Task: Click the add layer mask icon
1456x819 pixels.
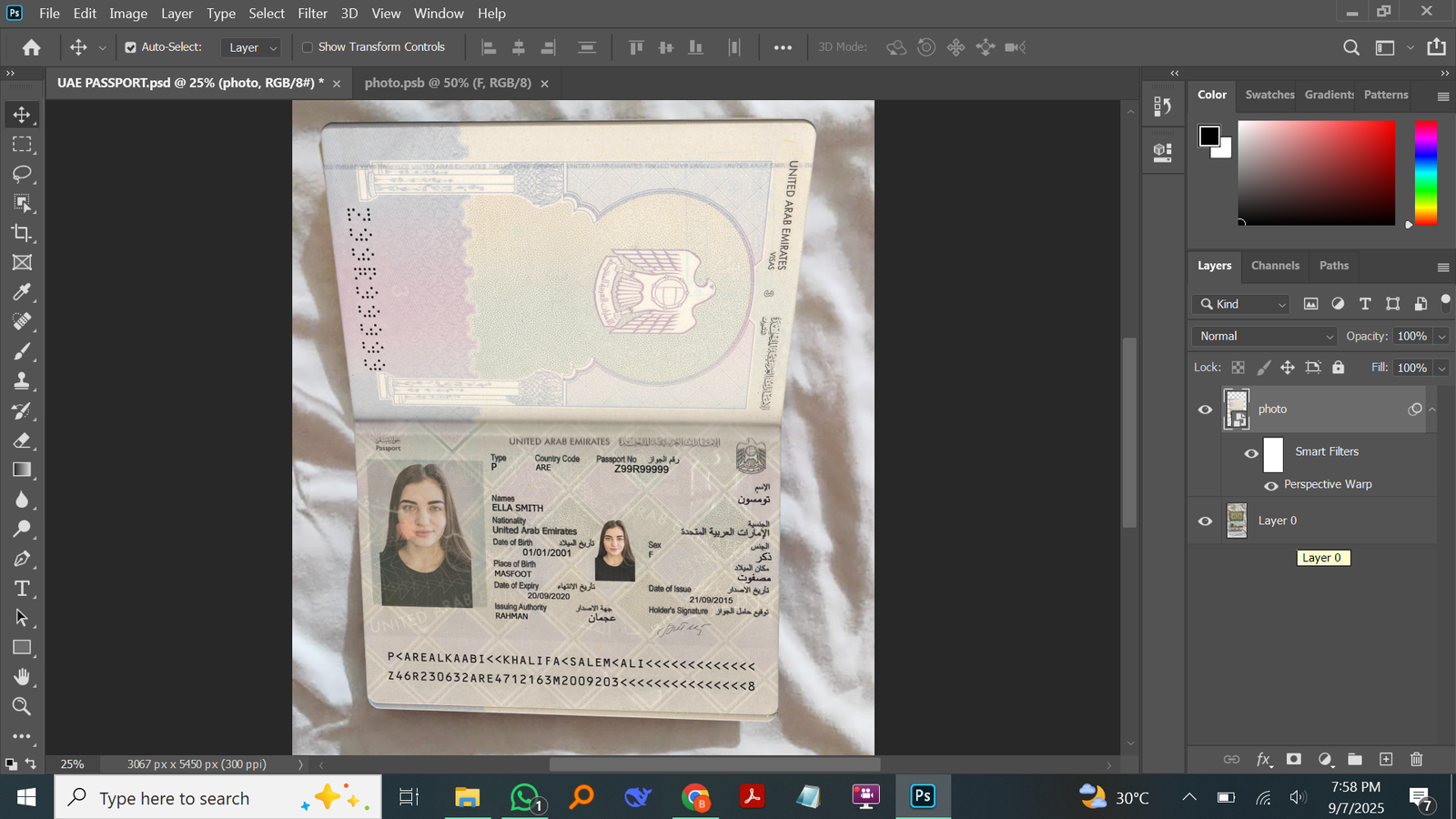Action: (1293, 759)
